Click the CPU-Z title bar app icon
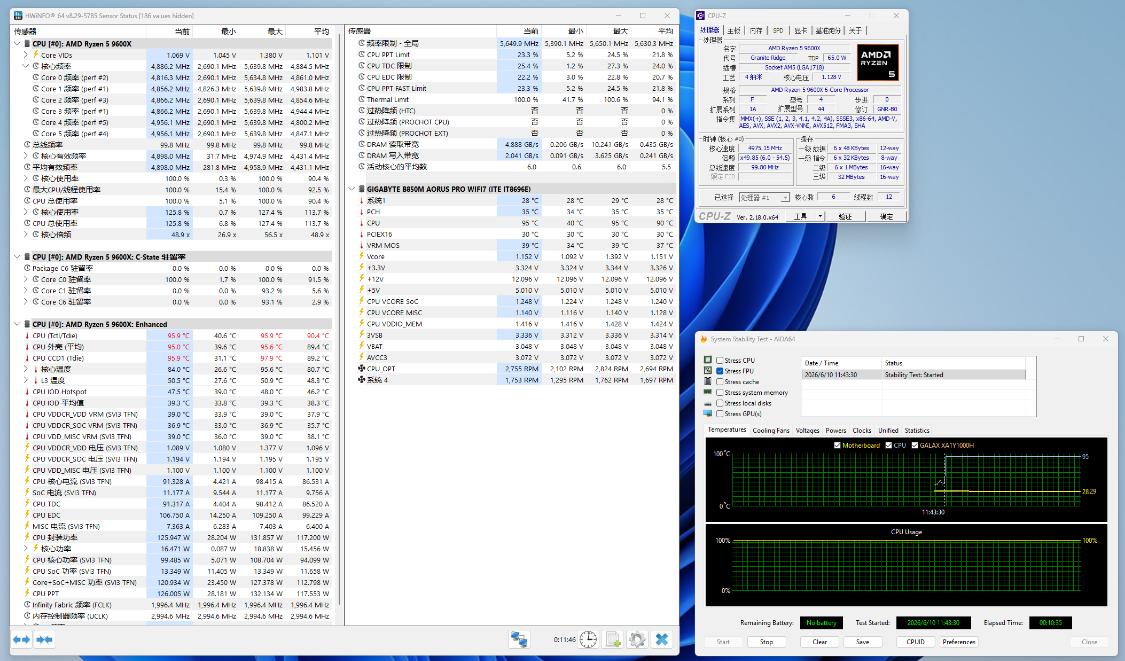1125x661 pixels. pyautogui.click(x=702, y=15)
